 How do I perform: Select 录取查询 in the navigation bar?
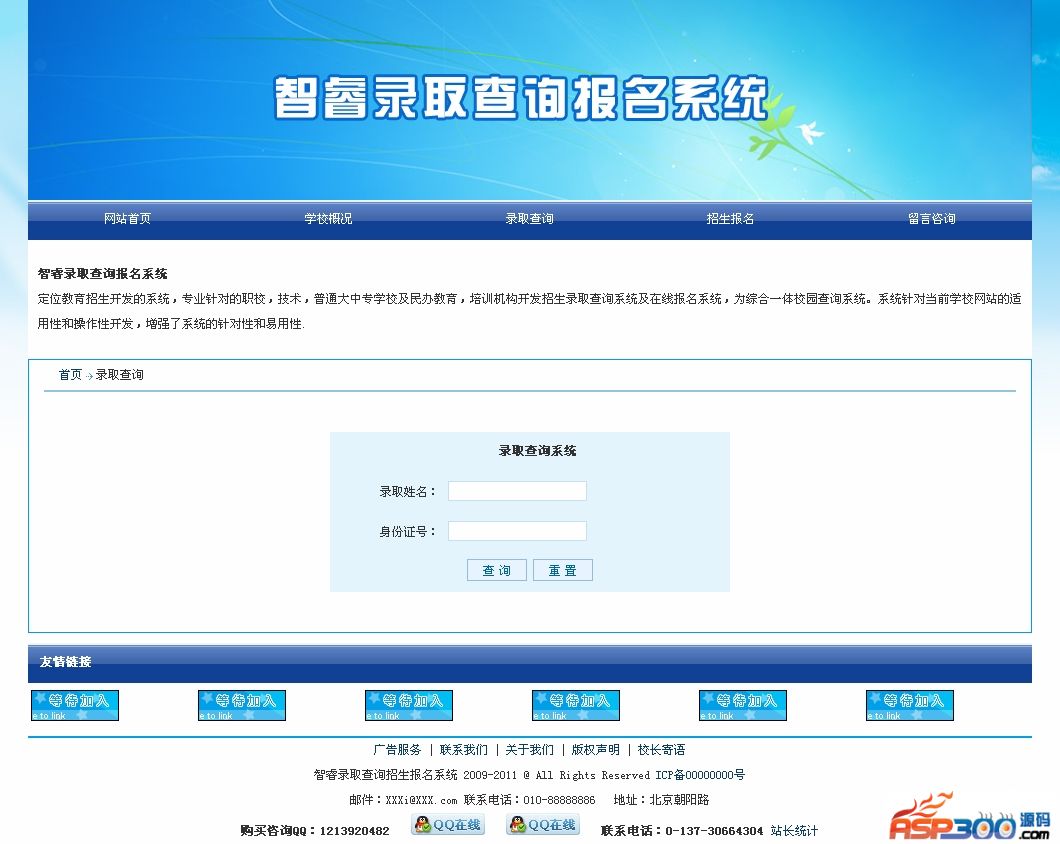pyautogui.click(x=529, y=218)
